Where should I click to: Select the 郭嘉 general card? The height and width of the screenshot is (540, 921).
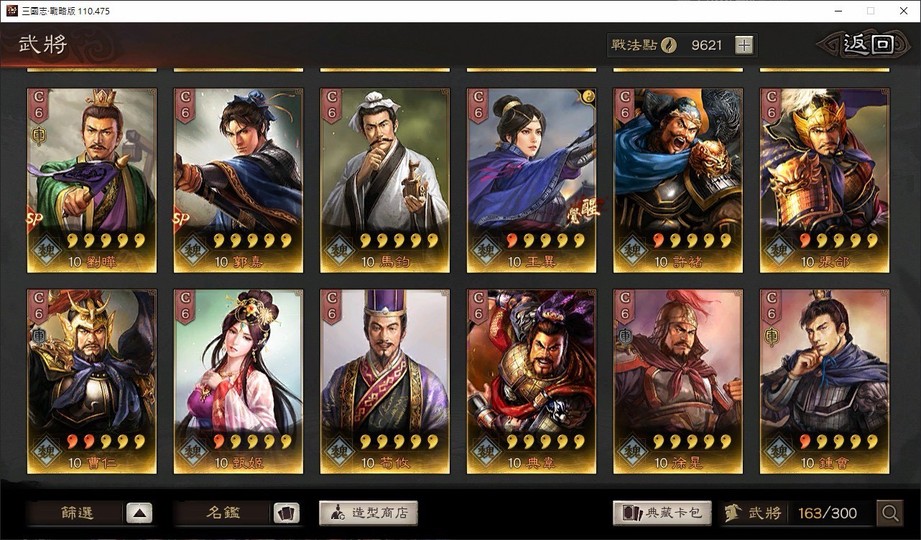tap(238, 180)
